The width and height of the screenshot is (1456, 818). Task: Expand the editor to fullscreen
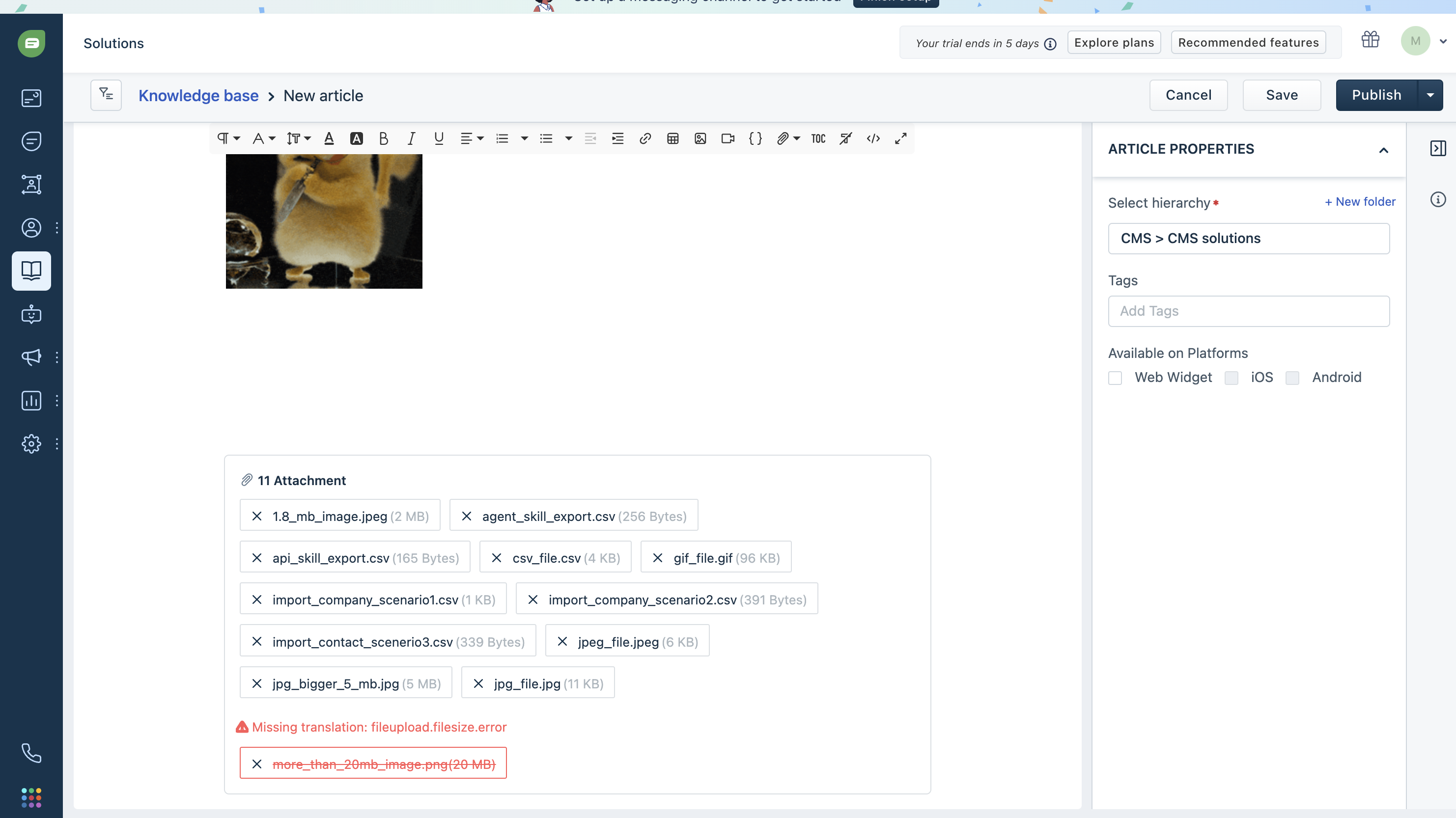click(901, 138)
